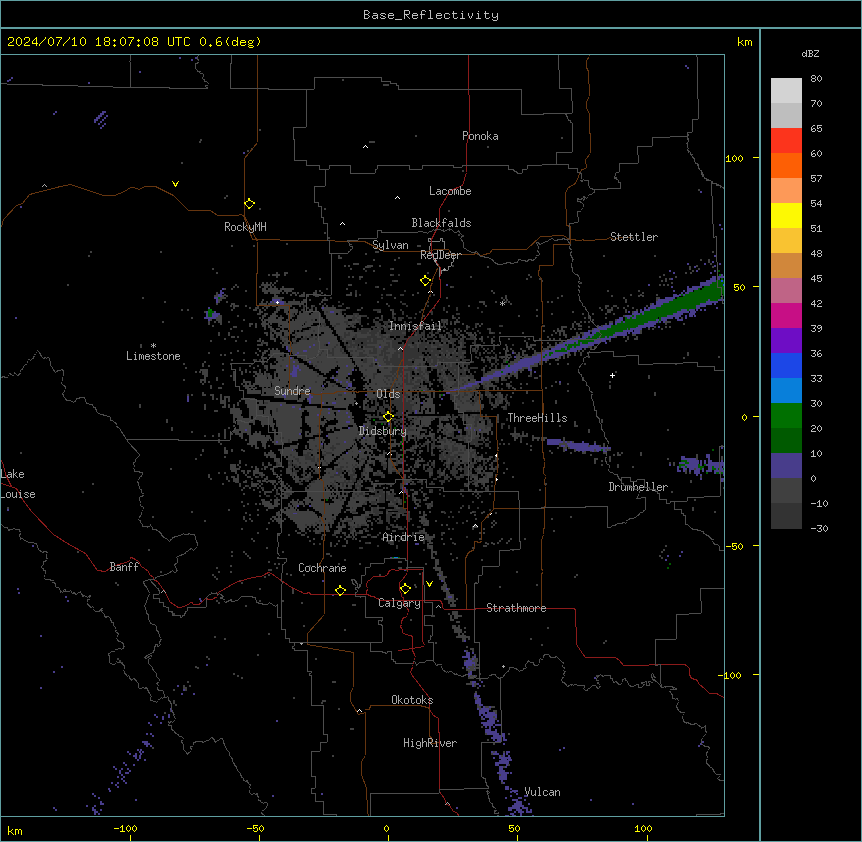862x842 pixels.
Task: Click the bright green 20-30 dBZ swatch
Action: pos(786,416)
